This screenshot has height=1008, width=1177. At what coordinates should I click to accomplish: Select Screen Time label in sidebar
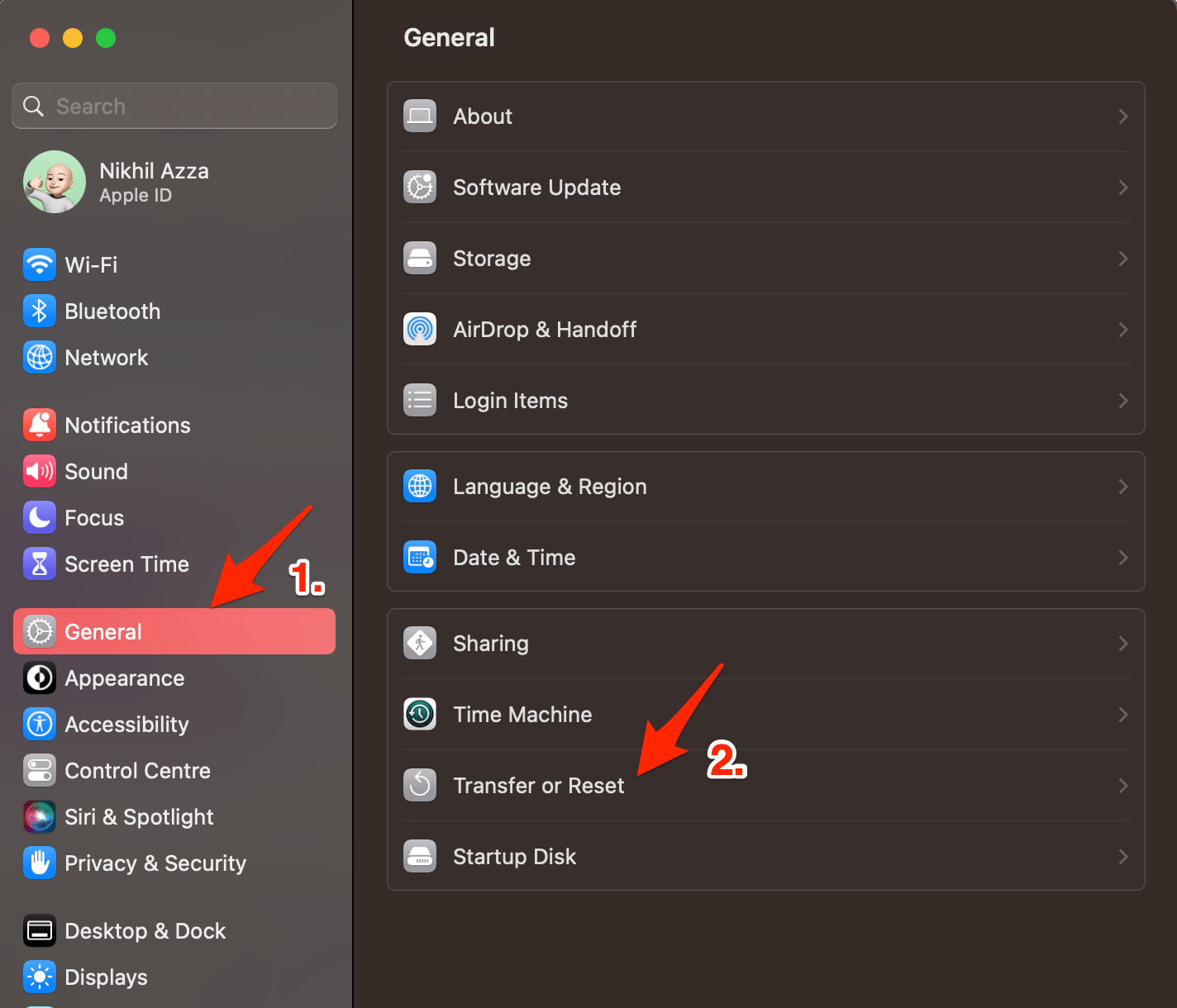[x=127, y=564]
